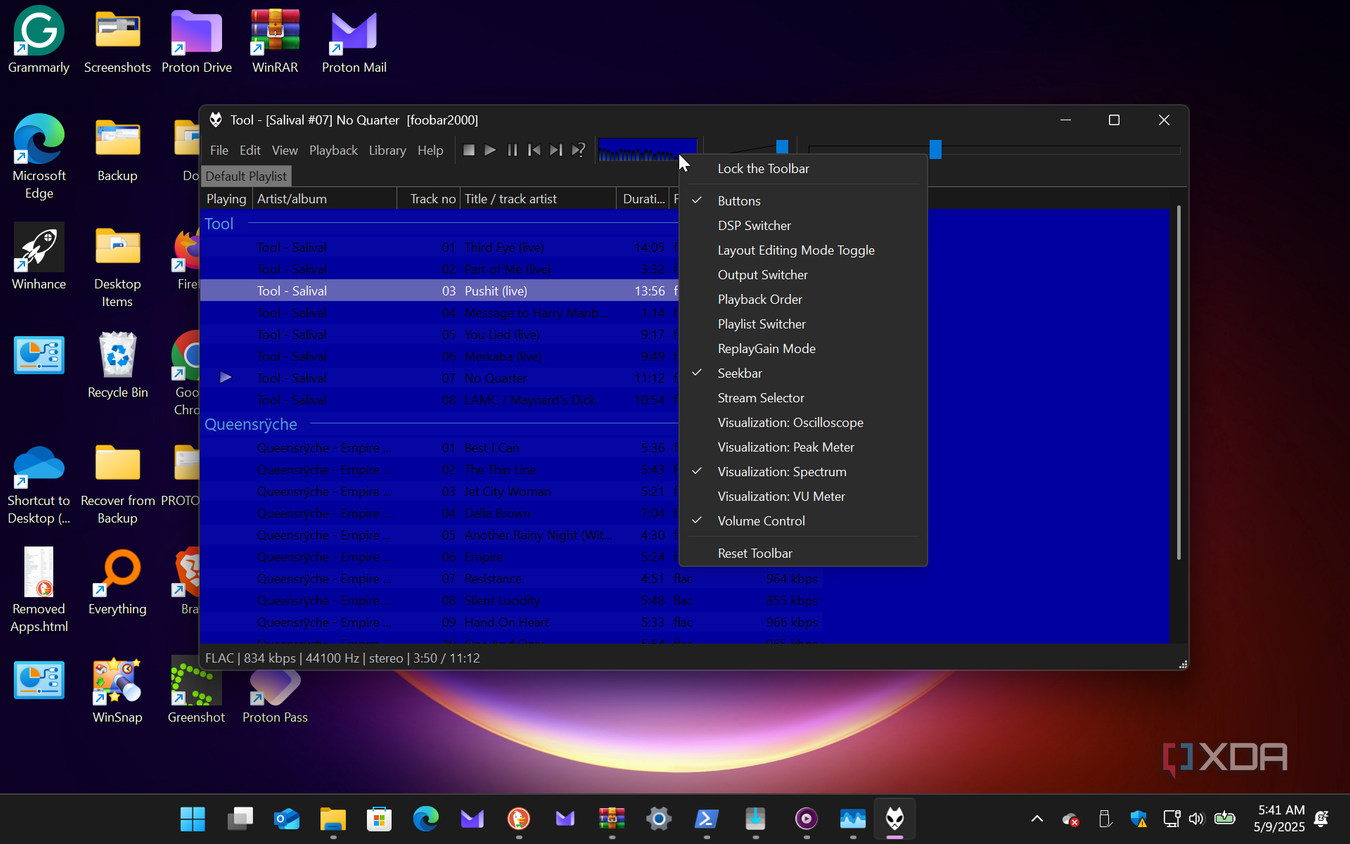Image resolution: width=1350 pixels, height=844 pixels.
Task: Uncheck Buttons in the toolbar menu
Action: point(803,201)
